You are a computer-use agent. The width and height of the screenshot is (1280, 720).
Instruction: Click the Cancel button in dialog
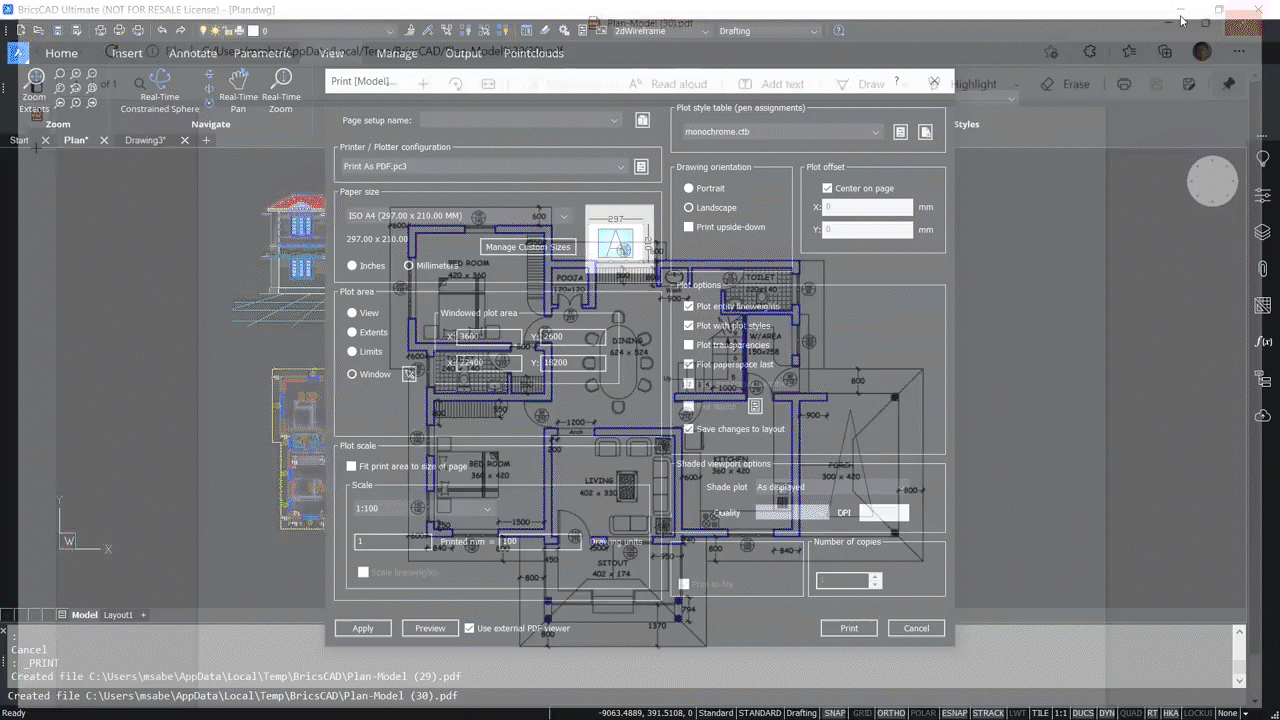(x=916, y=628)
